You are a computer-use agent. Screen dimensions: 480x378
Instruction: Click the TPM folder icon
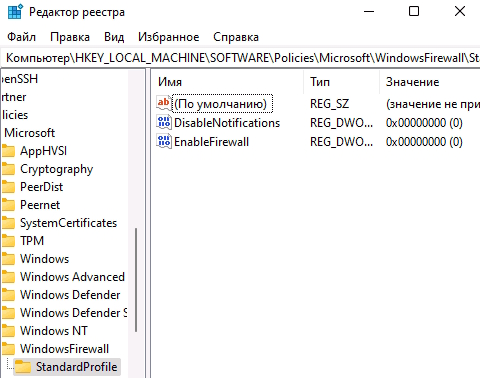tap(8, 241)
